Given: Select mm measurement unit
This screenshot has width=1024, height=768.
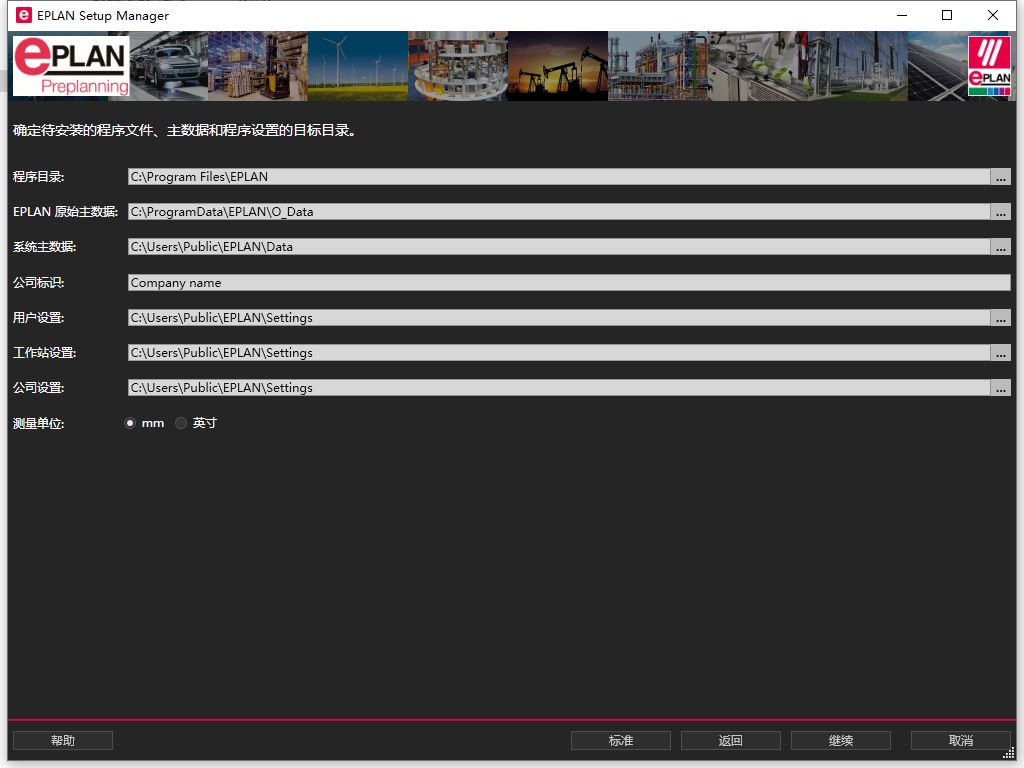Looking at the screenshot, I should pyautogui.click(x=130, y=423).
